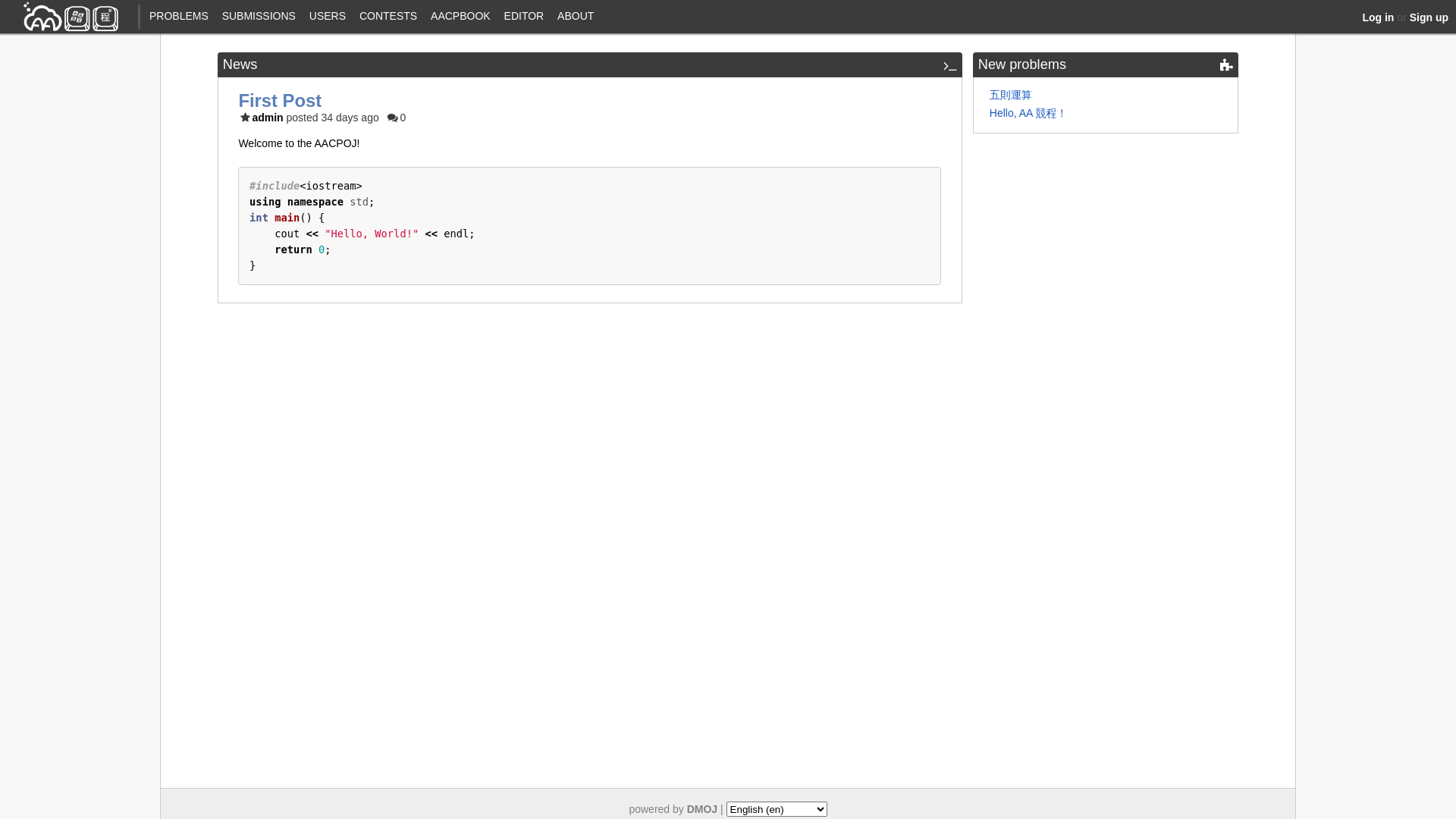Click the '#include<iostream>' code line

(x=306, y=186)
